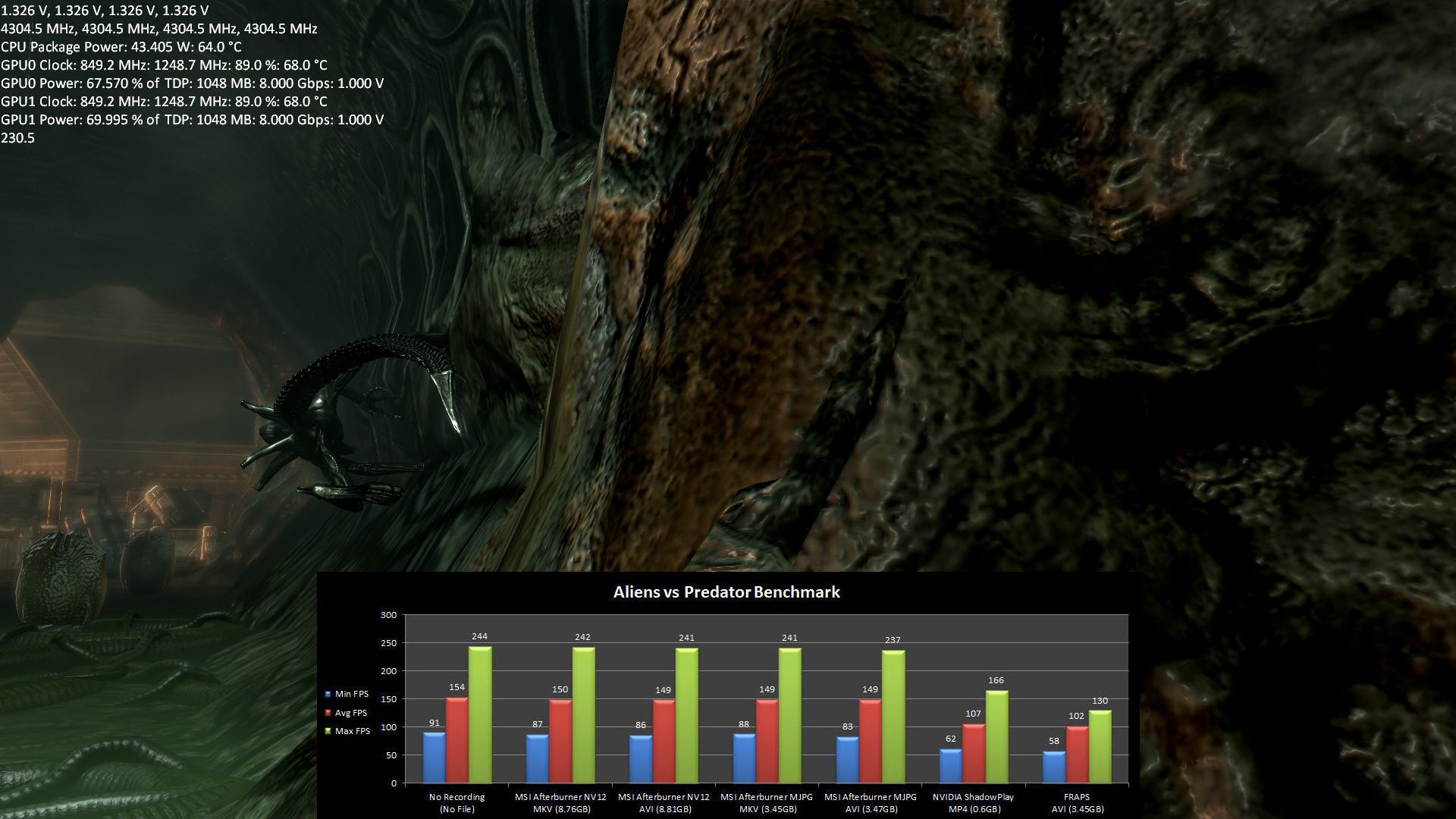Screen dimensions: 1456x819
Task: Click the 50 value on the chart axis
Action: (x=391, y=755)
